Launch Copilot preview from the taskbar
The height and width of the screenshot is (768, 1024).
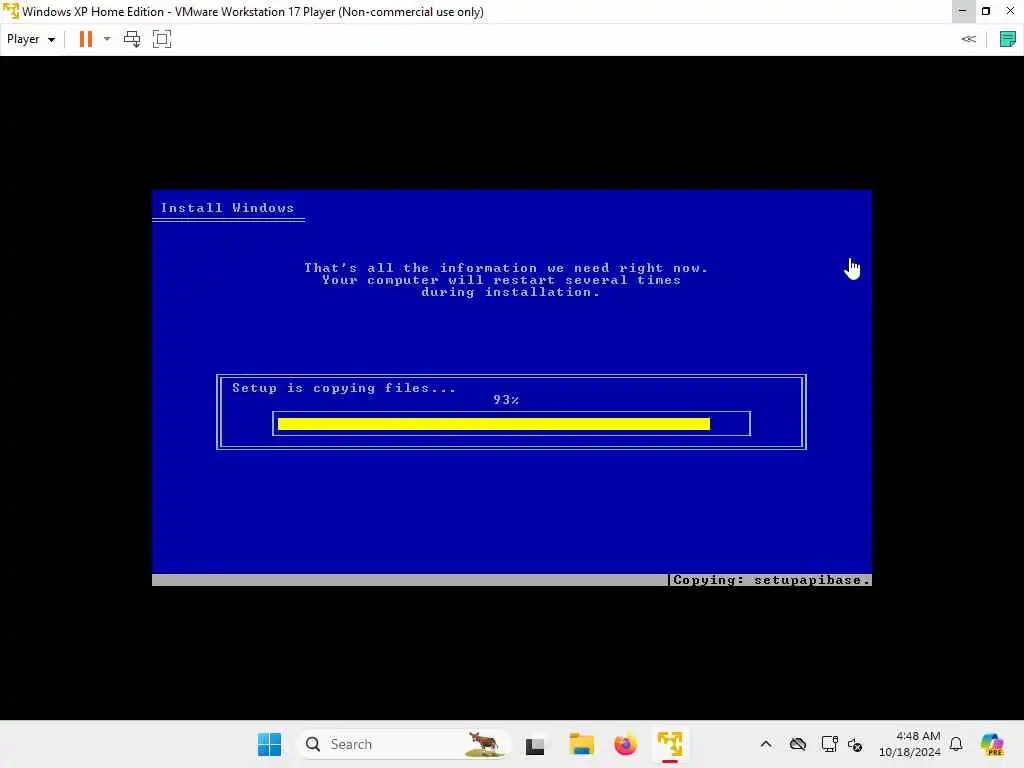point(991,744)
